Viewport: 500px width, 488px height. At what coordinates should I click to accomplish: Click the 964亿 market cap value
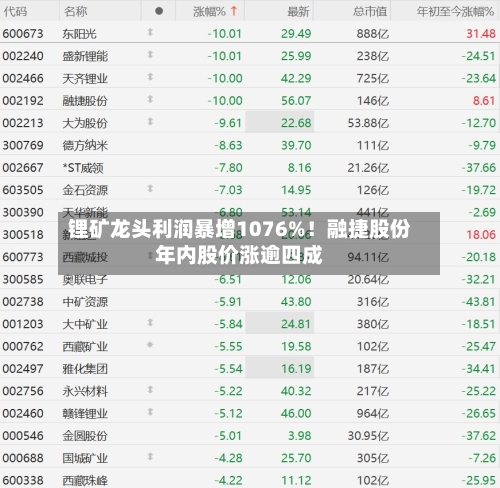pyautogui.click(x=373, y=413)
